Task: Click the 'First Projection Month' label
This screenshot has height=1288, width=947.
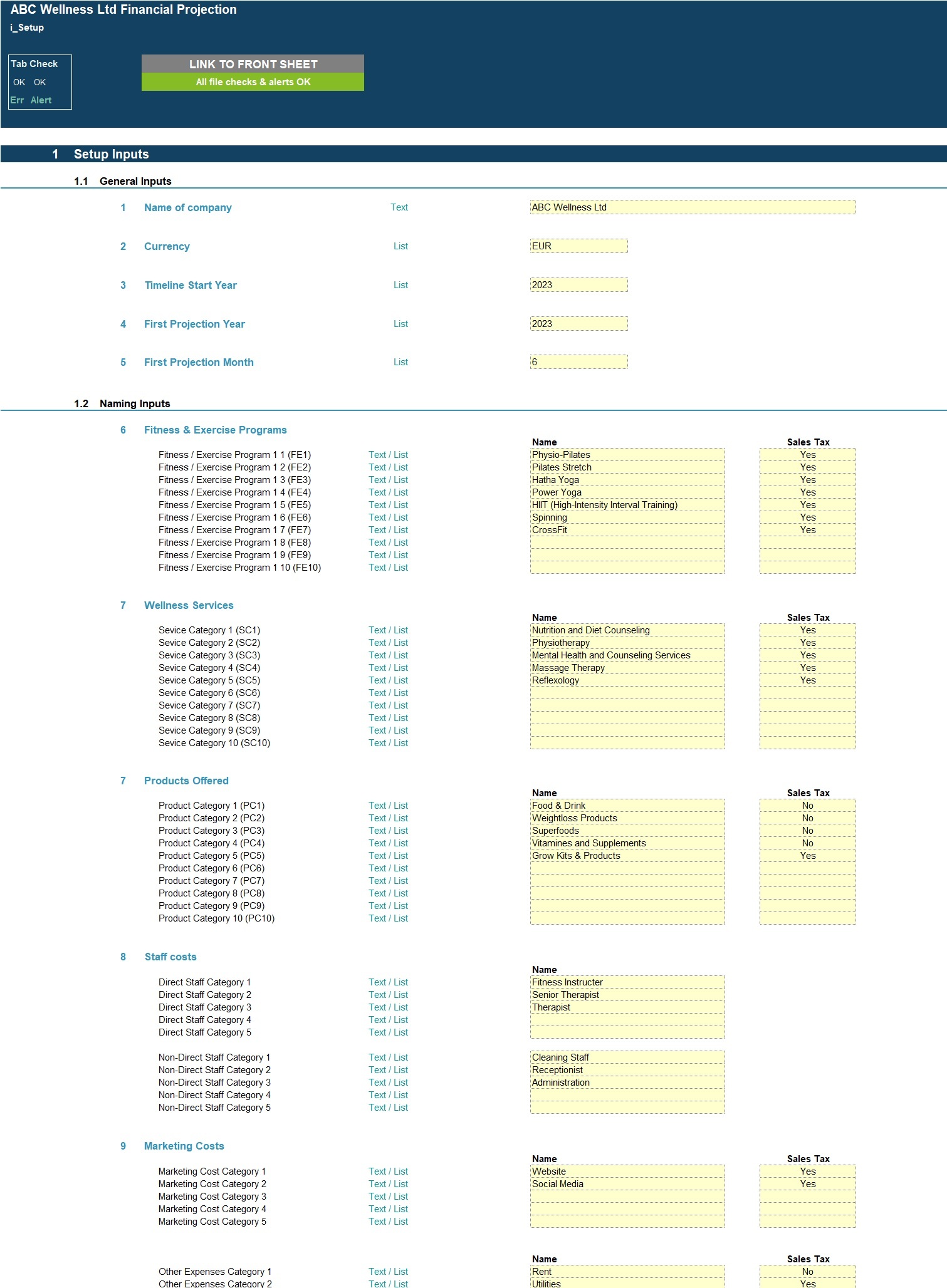Action: tap(199, 362)
